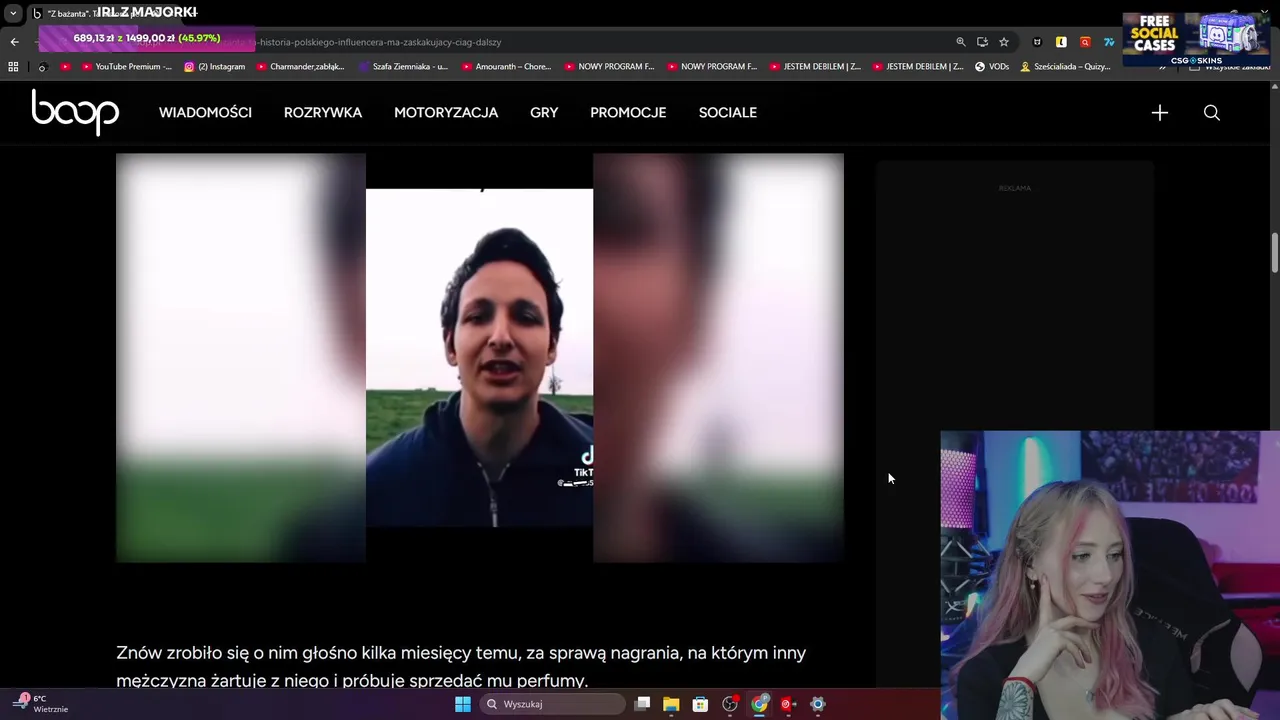
Task: Click the page vertical scrollbar thumb
Action: tap(1275, 253)
